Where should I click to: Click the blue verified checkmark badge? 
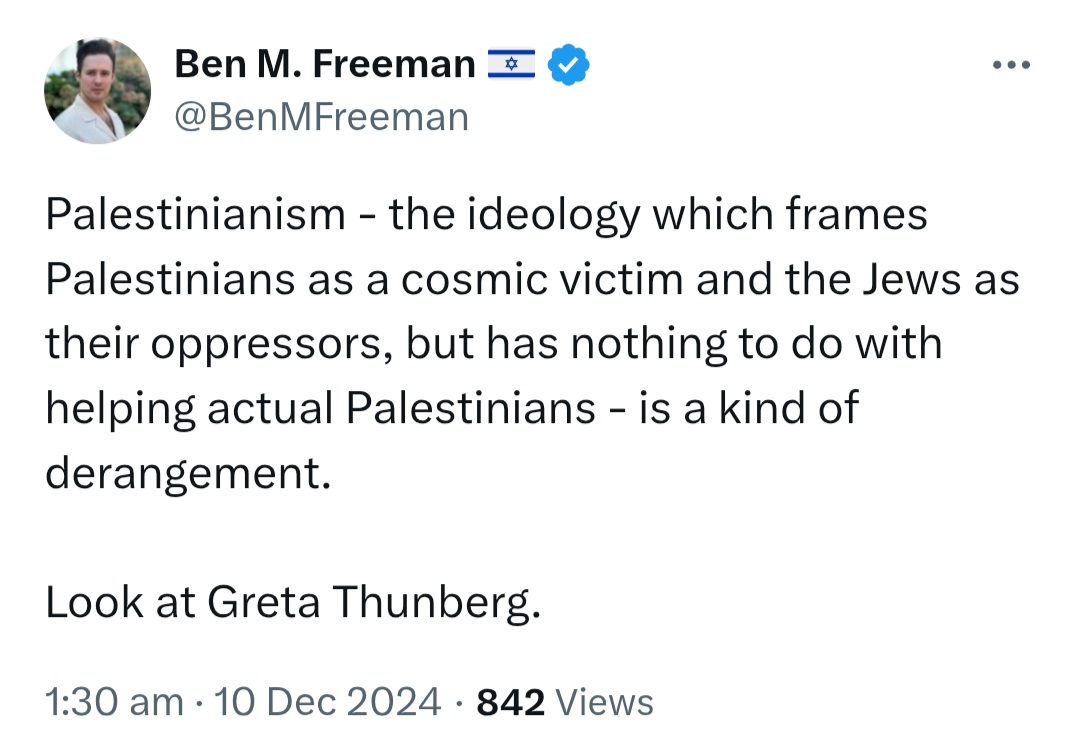[568, 65]
